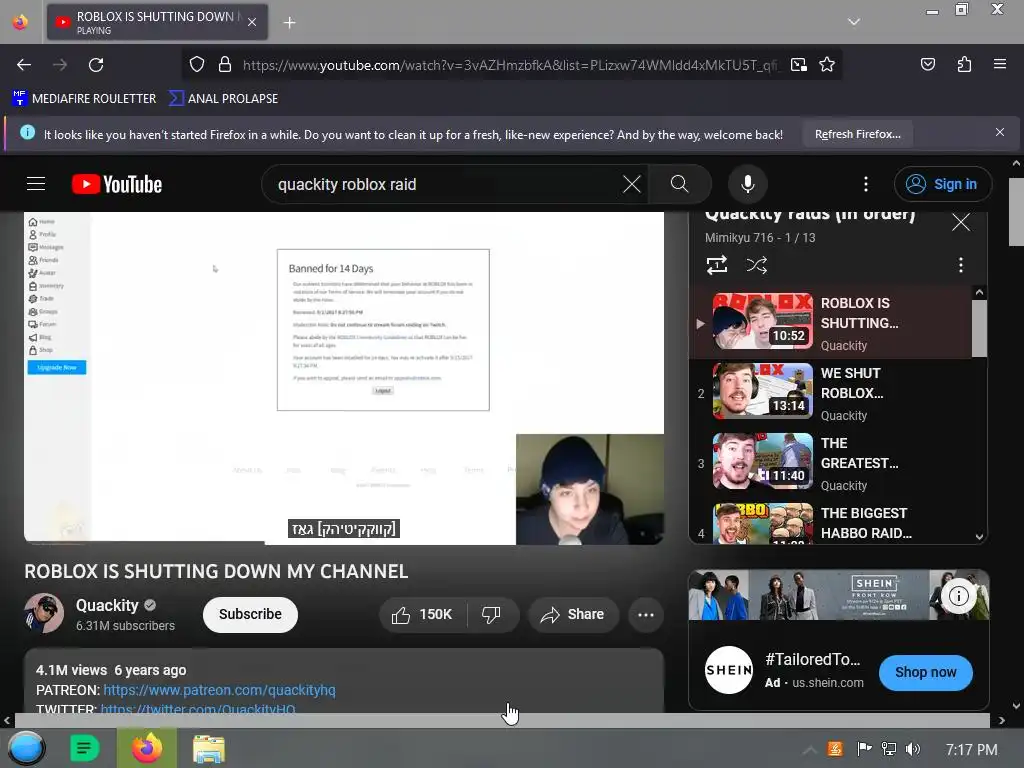Open the Action Center flag tray icon

(x=864, y=749)
